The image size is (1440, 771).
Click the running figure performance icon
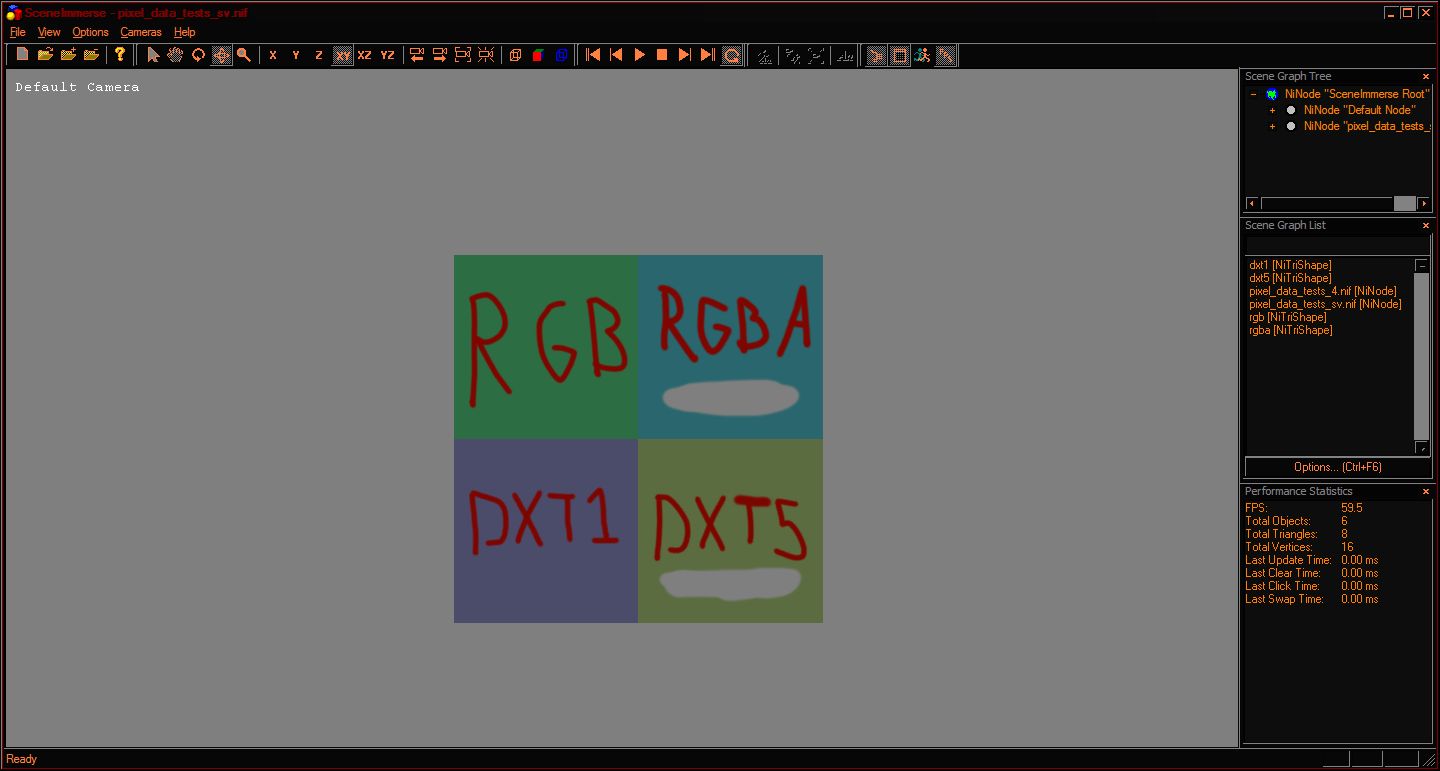[x=922, y=55]
